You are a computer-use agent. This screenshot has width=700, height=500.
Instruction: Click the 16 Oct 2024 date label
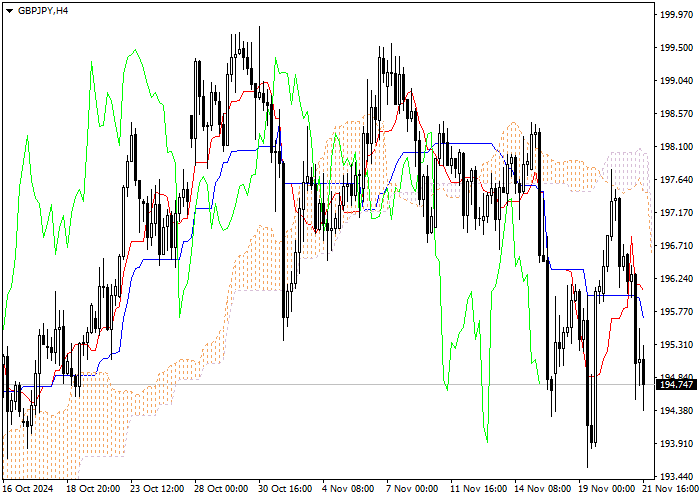coord(28,489)
